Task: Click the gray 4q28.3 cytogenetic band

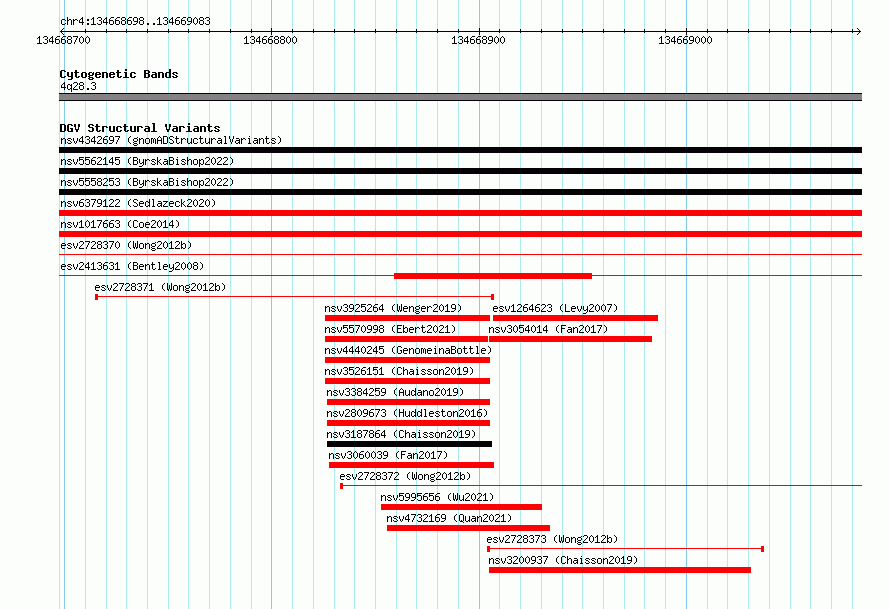Action: point(460,97)
